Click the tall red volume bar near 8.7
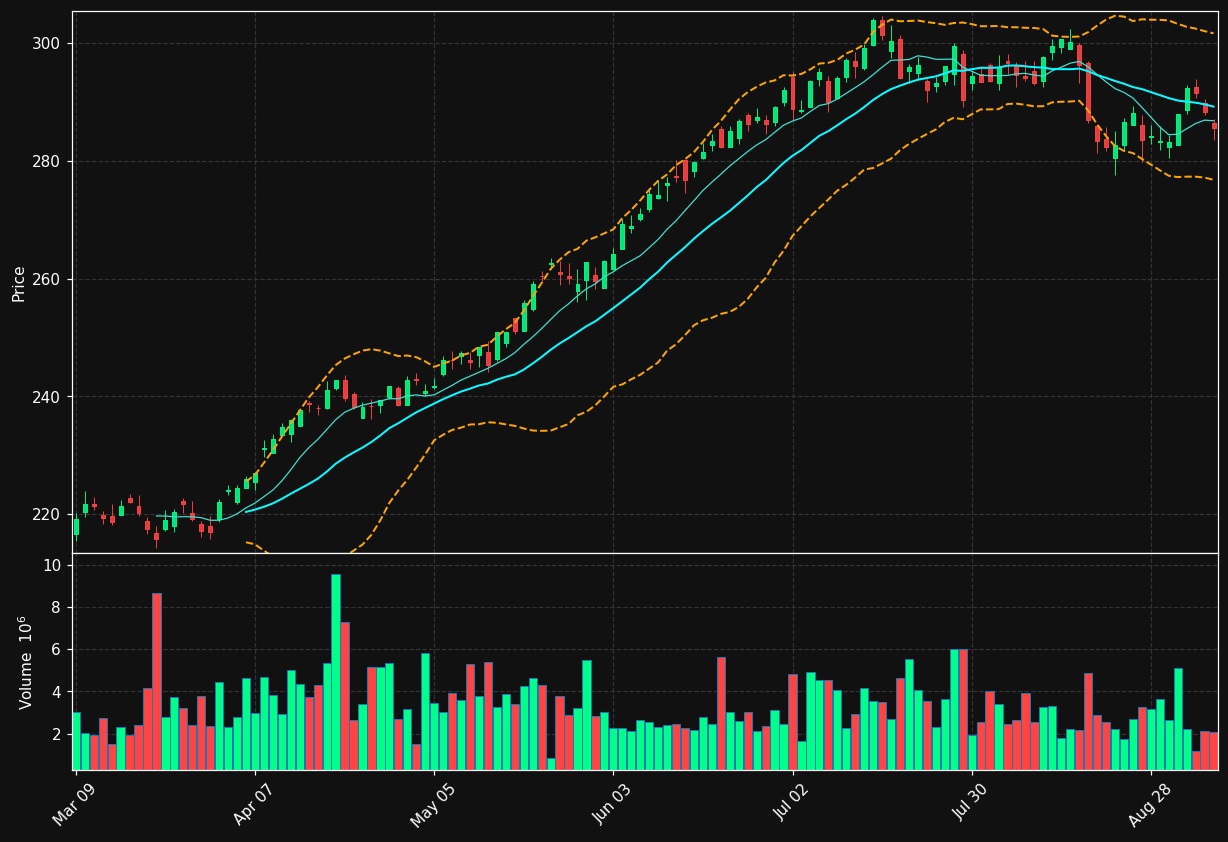 pyautogui.click(x=157, y=681)
